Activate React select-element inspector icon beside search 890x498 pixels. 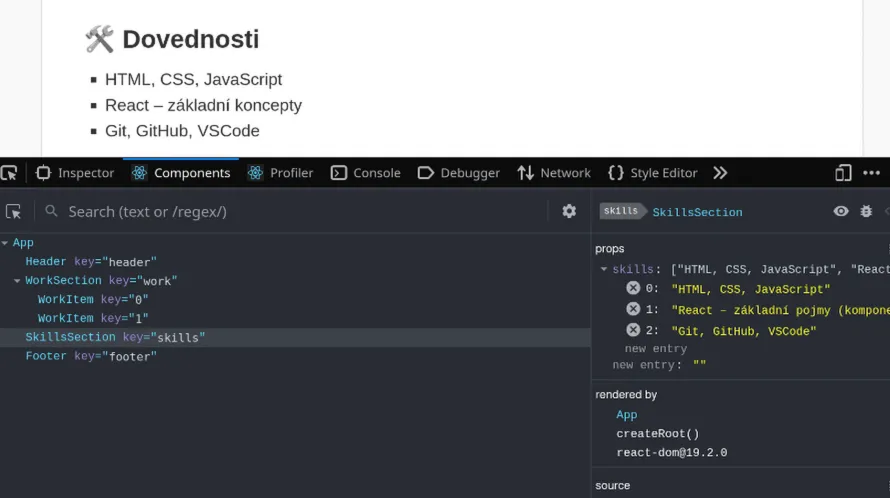[x=14, y=212]
